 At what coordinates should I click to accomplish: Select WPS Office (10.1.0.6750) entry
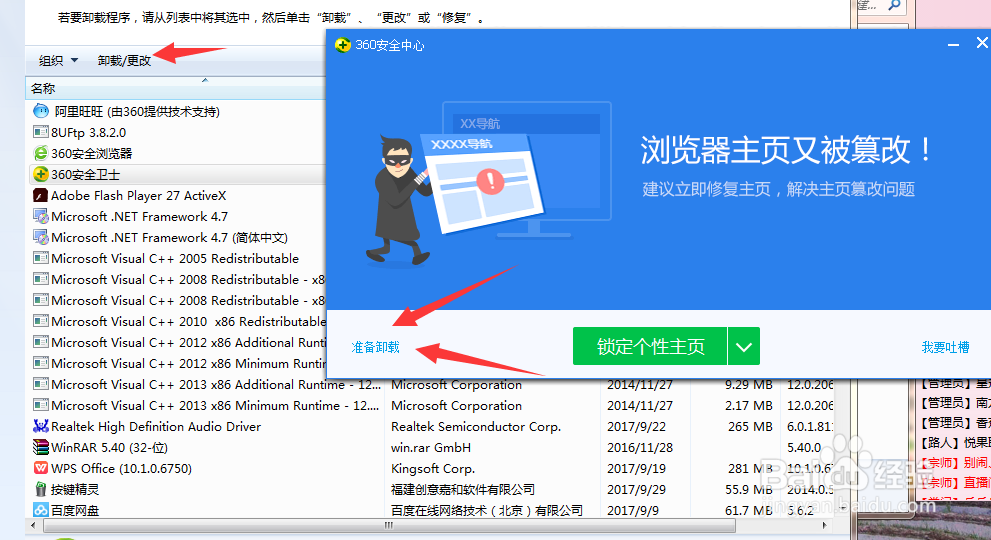[x=121, y=469]
